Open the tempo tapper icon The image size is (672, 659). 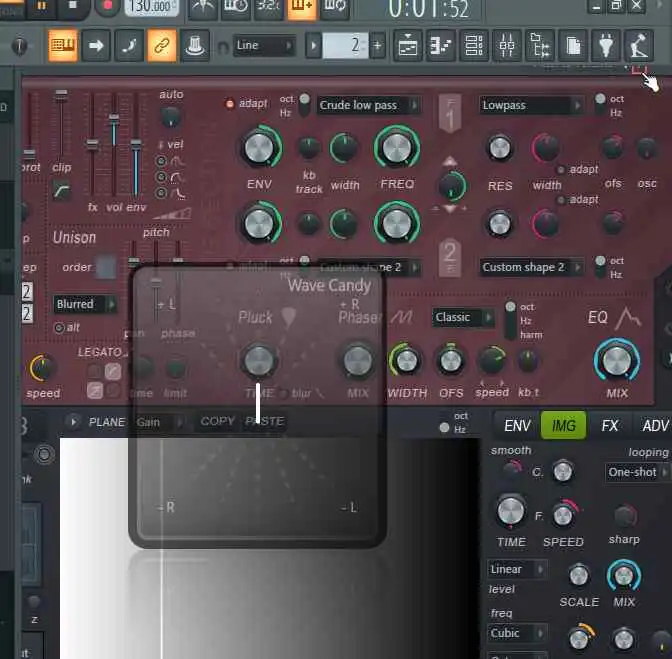pyautogui.click(x=639, y=45)
